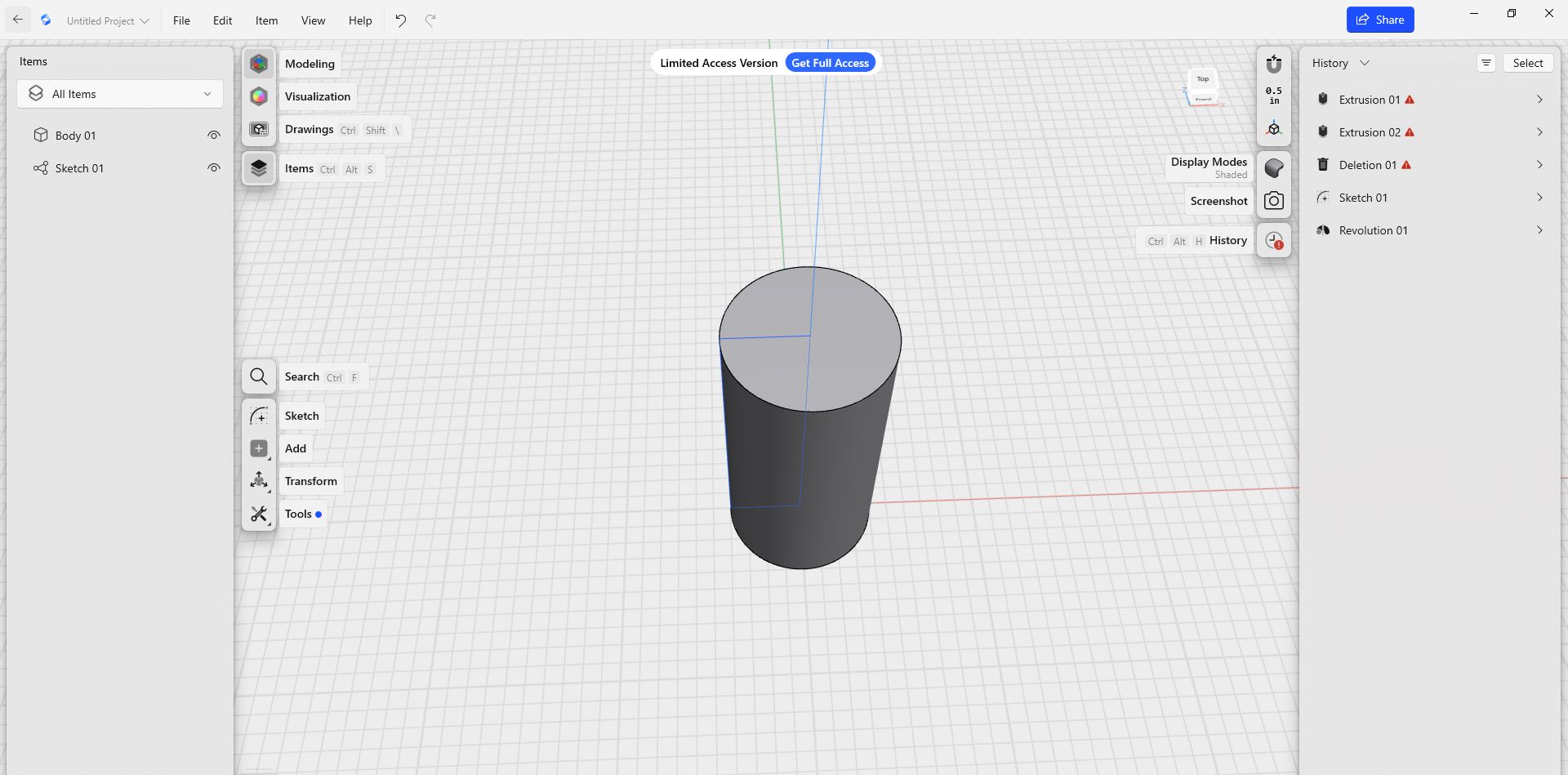Open the Help menu
Viewport: 1568px width, 775px height.
(x=360, y=20)
